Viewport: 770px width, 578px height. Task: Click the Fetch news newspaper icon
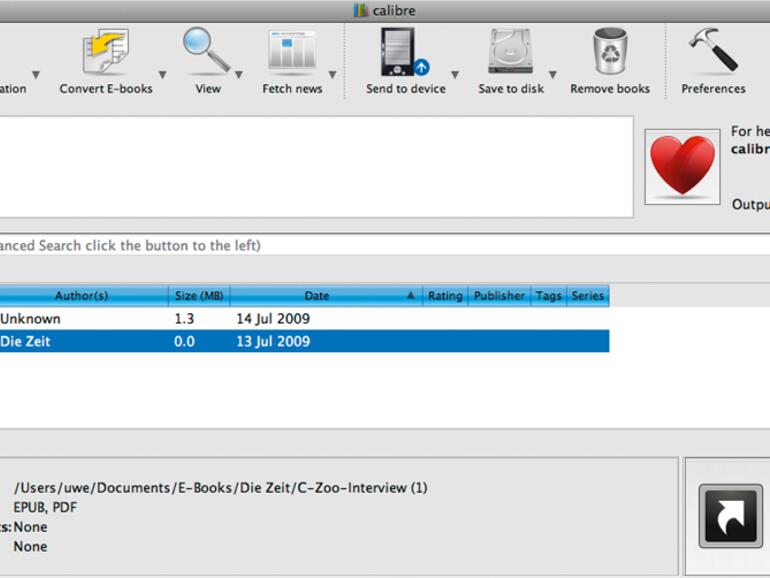292,51
